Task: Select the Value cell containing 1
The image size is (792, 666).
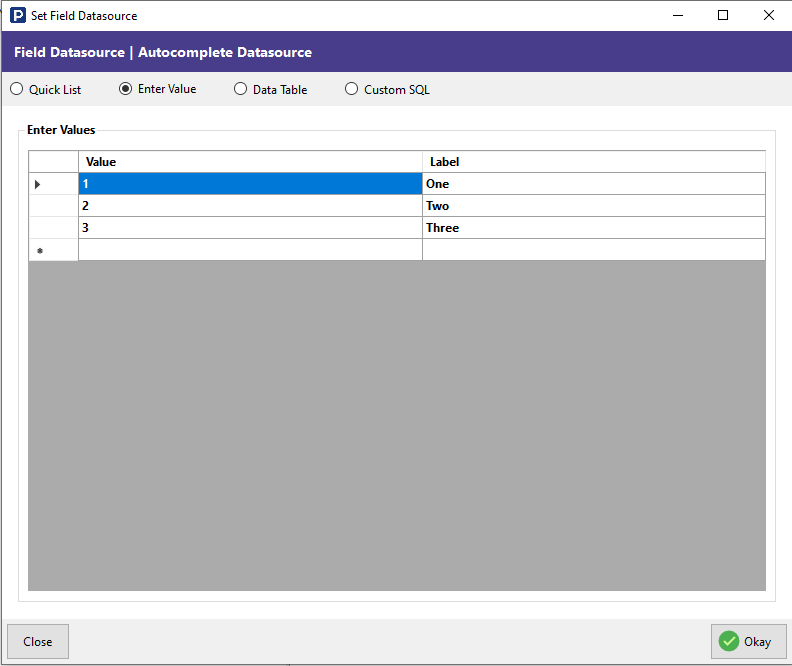Action: pyautogui.click(x=250, y=184)
